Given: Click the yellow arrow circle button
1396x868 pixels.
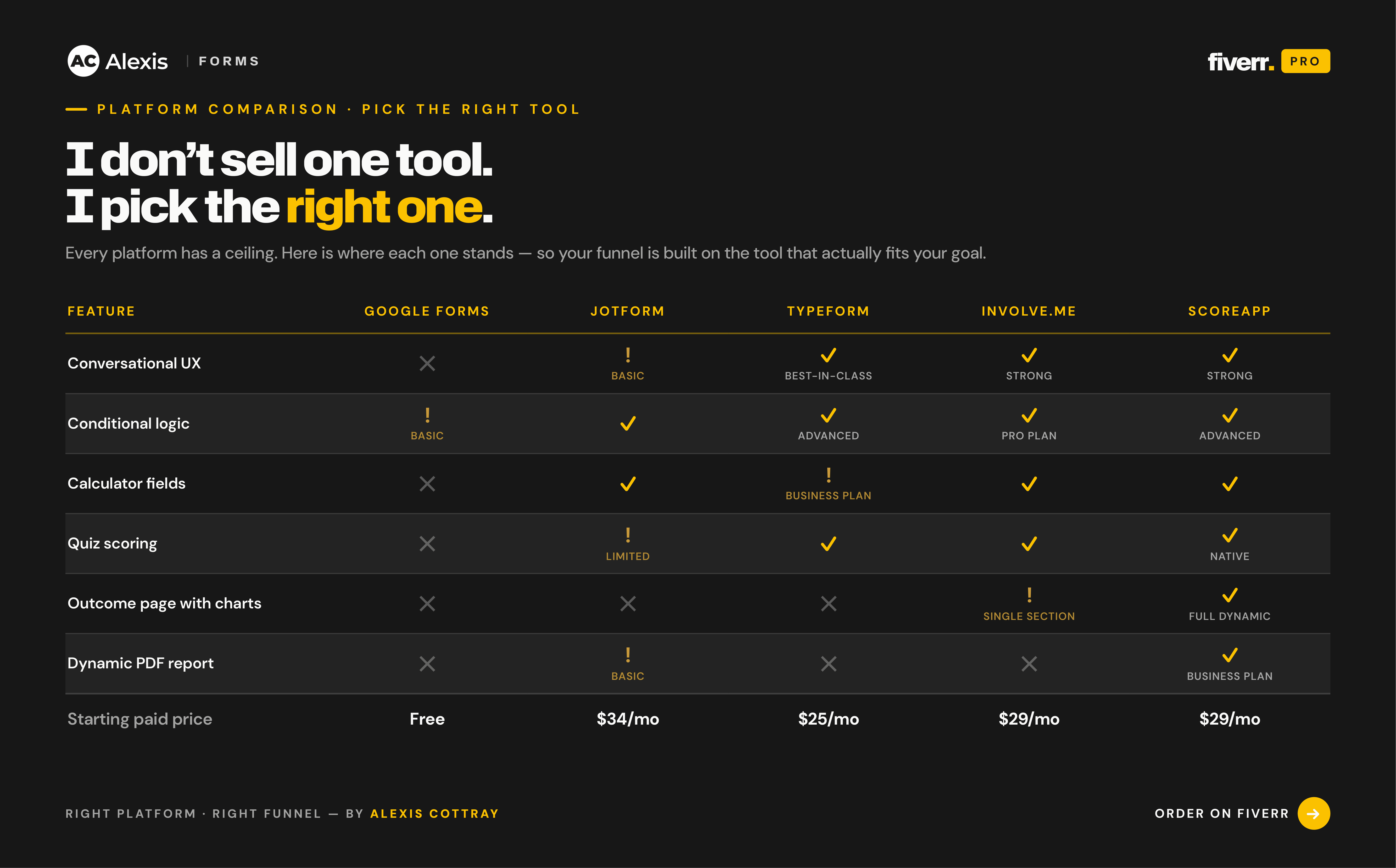Looking at the screenshot, I should pyautogui.click(x=1313, y=814).
